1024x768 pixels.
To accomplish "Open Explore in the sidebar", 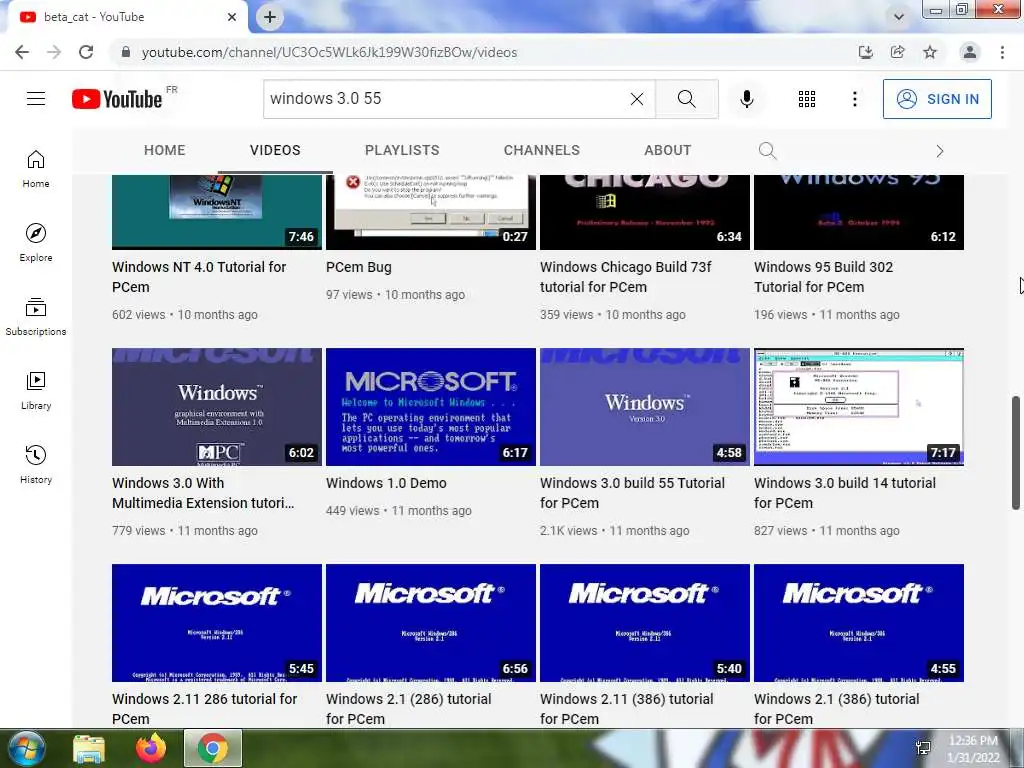I will [36, 243].
